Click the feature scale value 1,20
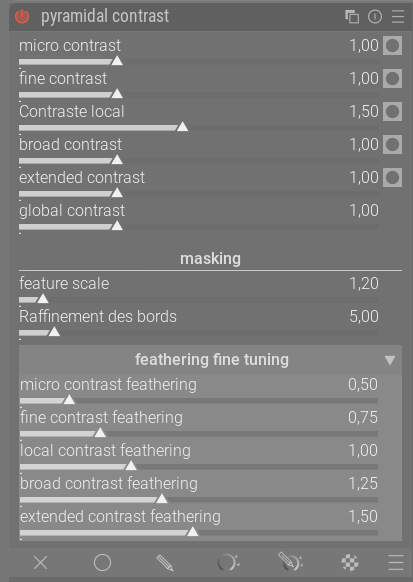413x582 pixels. pos(364,284)
